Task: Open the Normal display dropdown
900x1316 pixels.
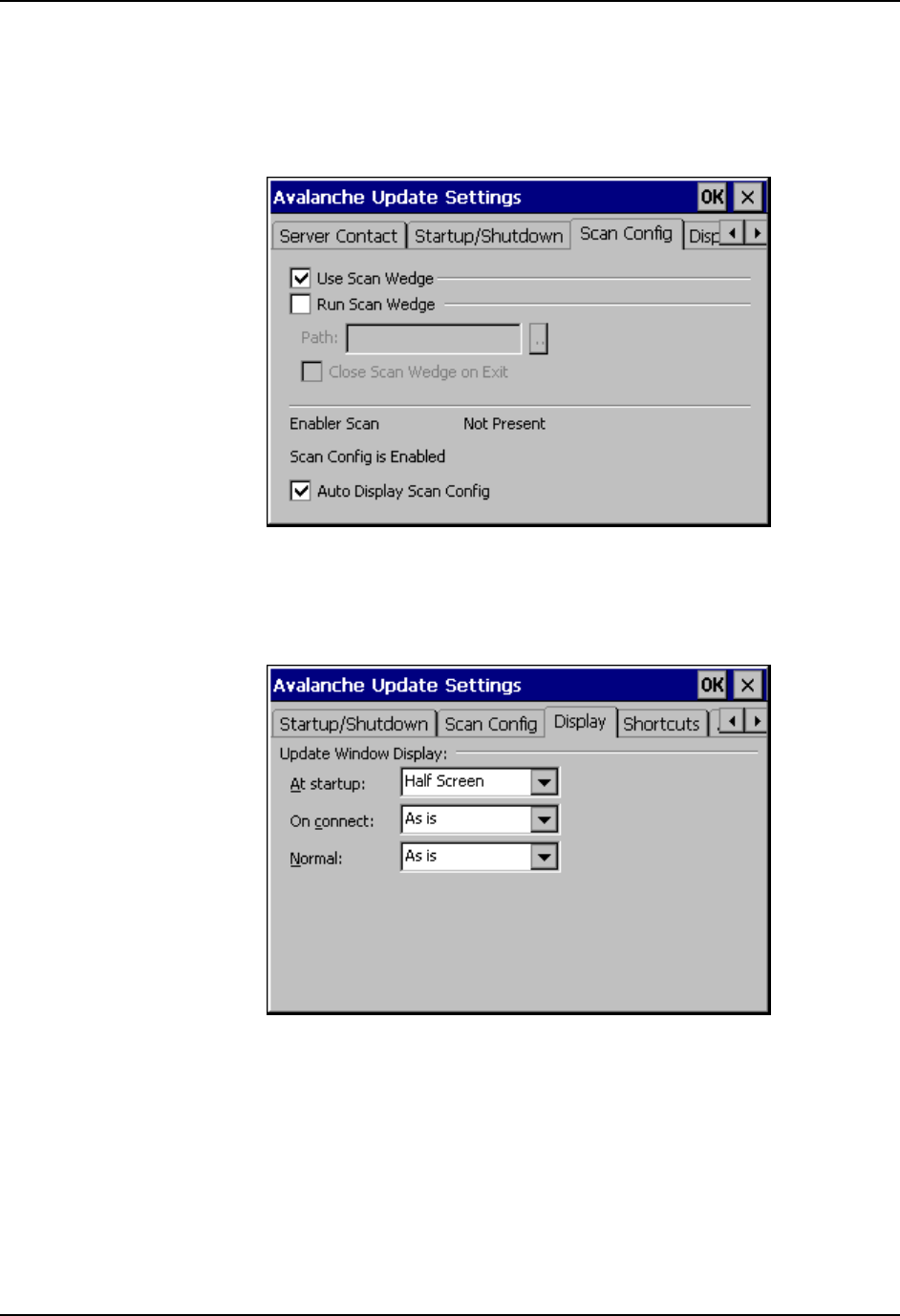Action: coord(544,857)
